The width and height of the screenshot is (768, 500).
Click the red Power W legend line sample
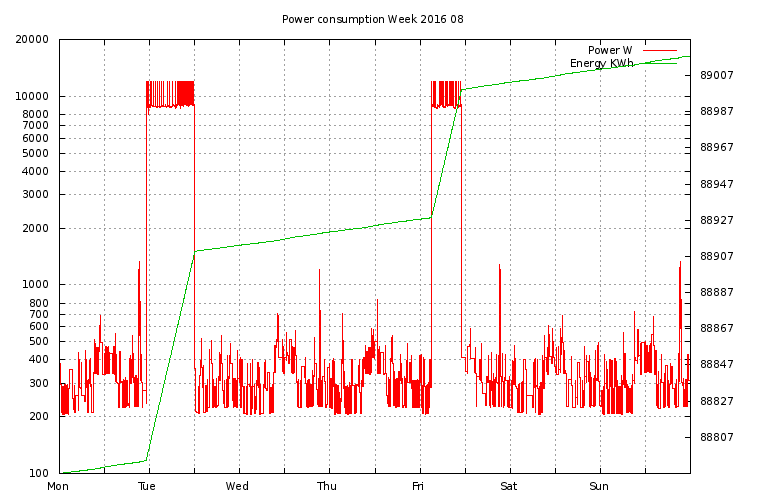(660, 50)
